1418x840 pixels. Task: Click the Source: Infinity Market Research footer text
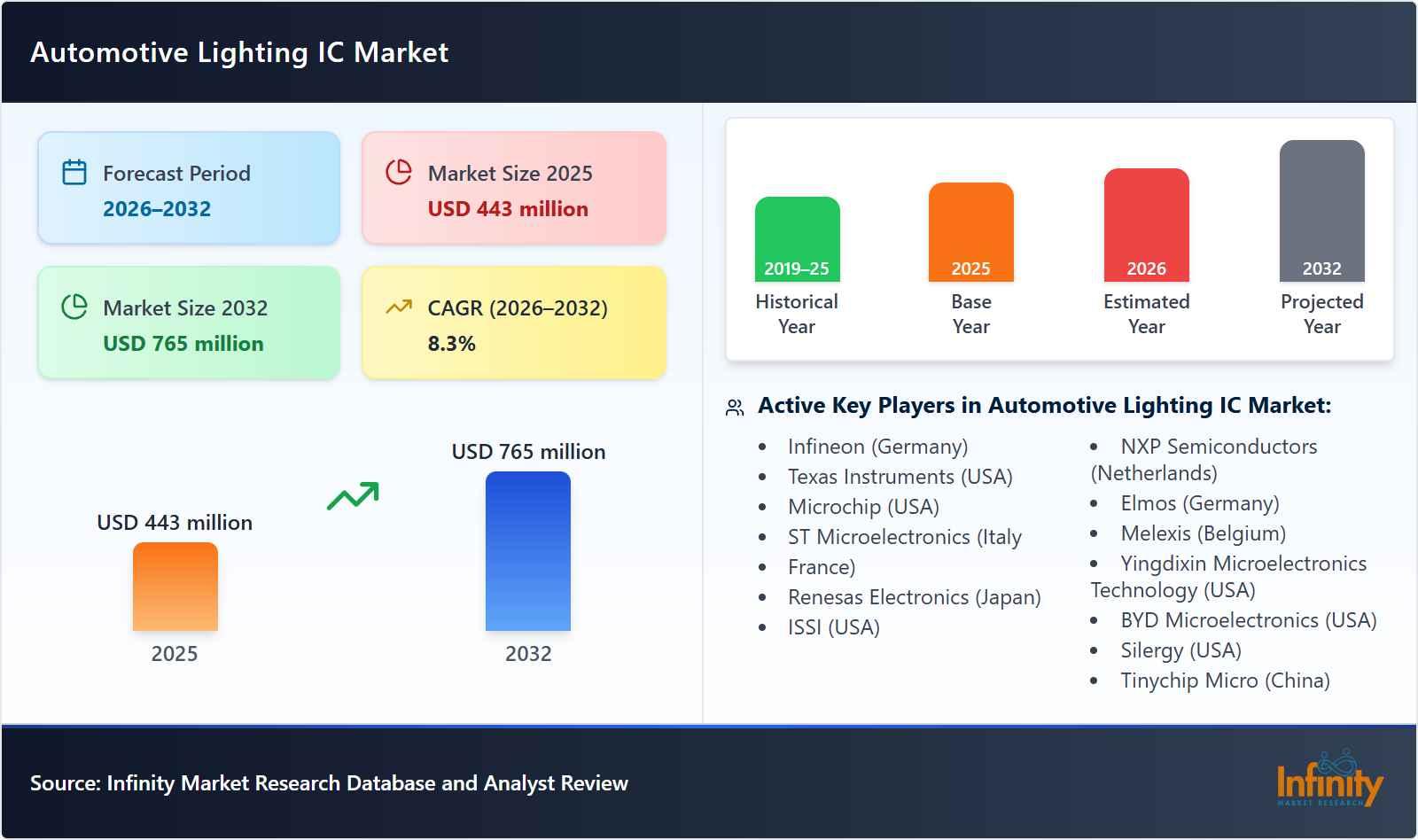pyautogui.click(x=329, y=782)
